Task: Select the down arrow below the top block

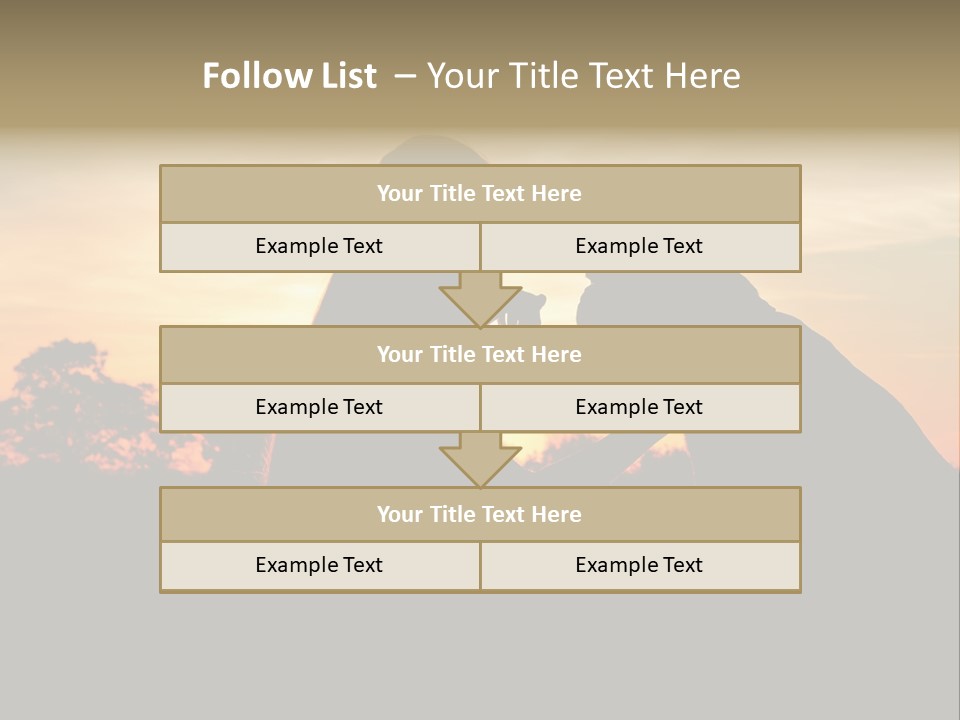Action: coord(480,299)
